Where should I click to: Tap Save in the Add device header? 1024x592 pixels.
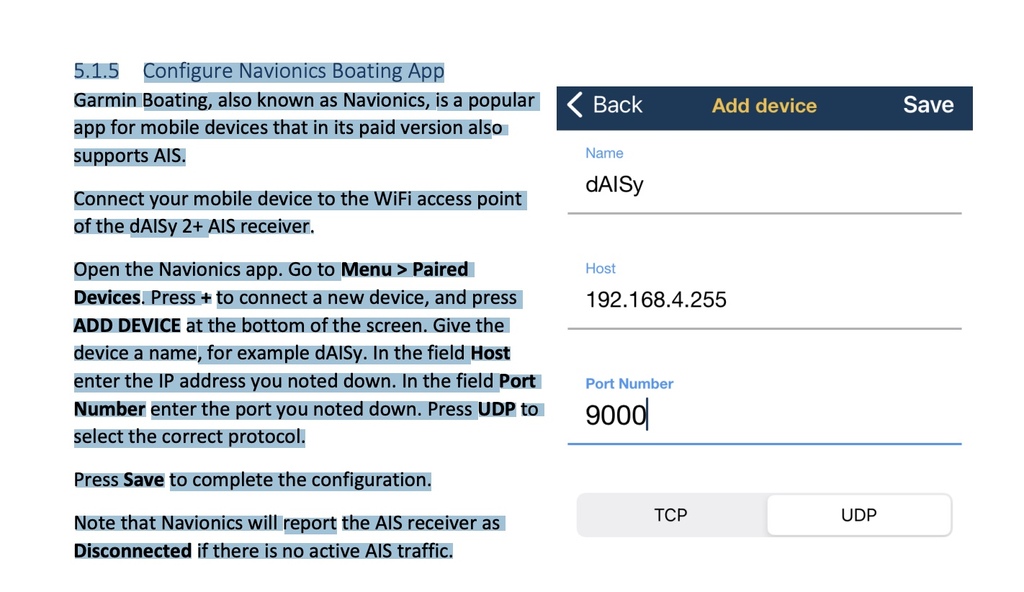928,105
